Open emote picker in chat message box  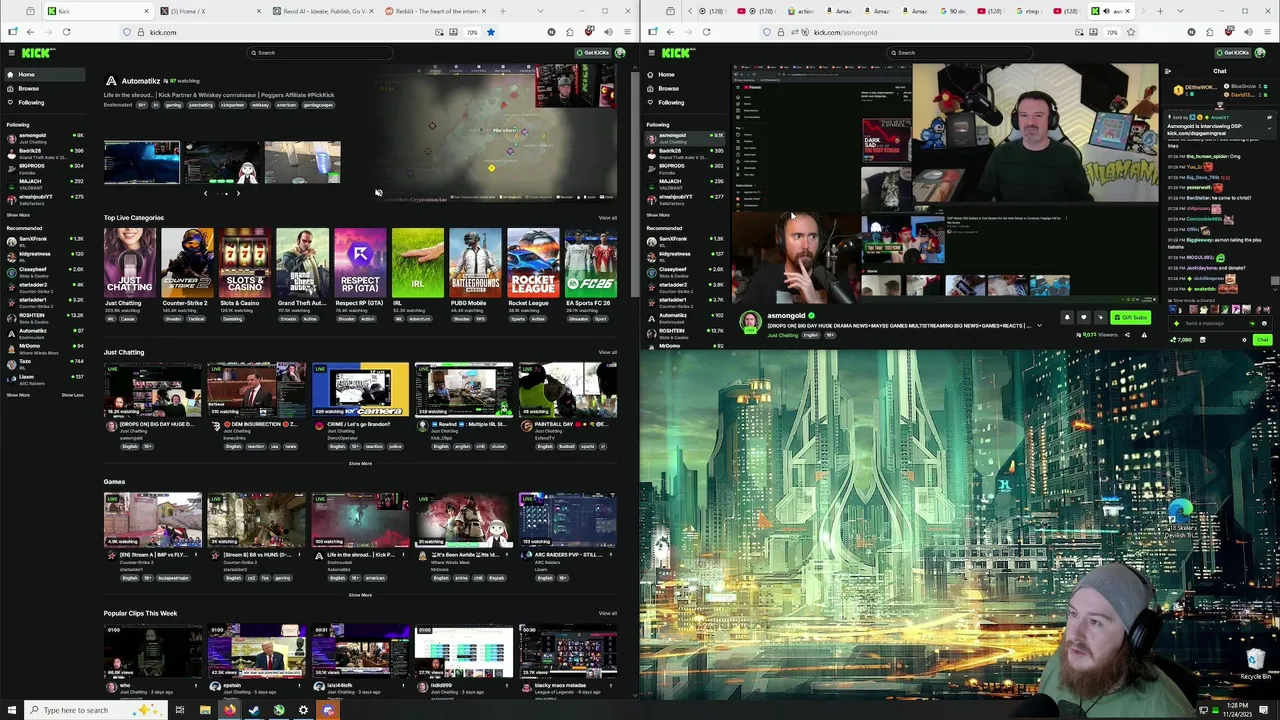[x=1264, y=323]
